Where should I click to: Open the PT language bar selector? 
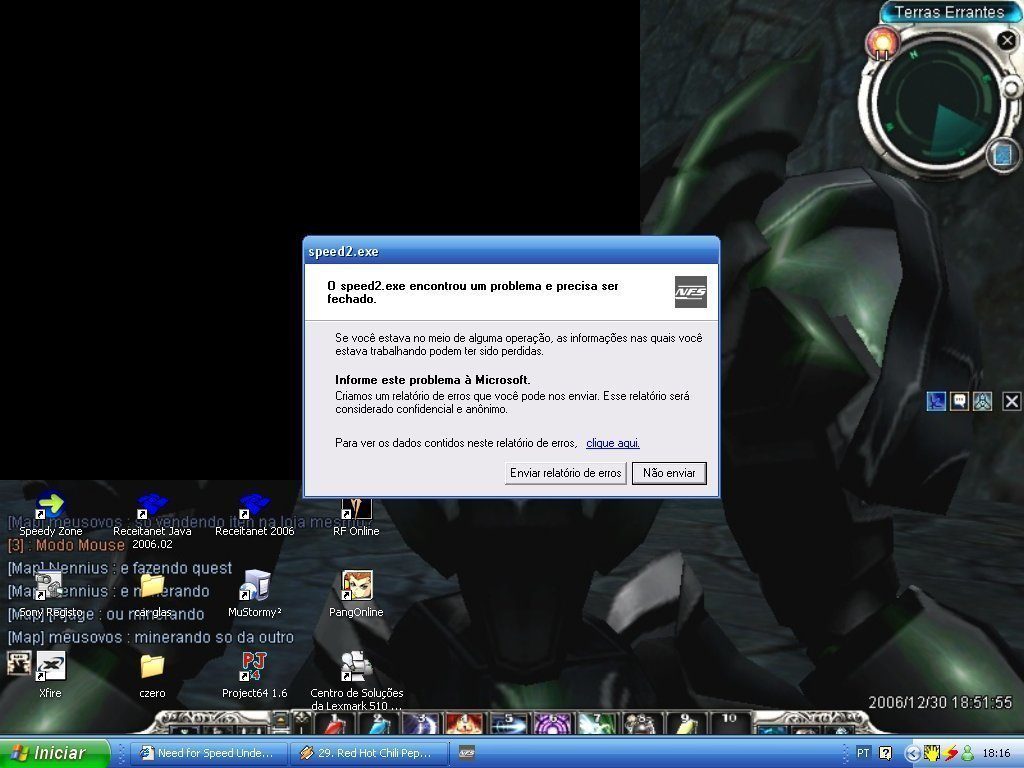(863, 753)
